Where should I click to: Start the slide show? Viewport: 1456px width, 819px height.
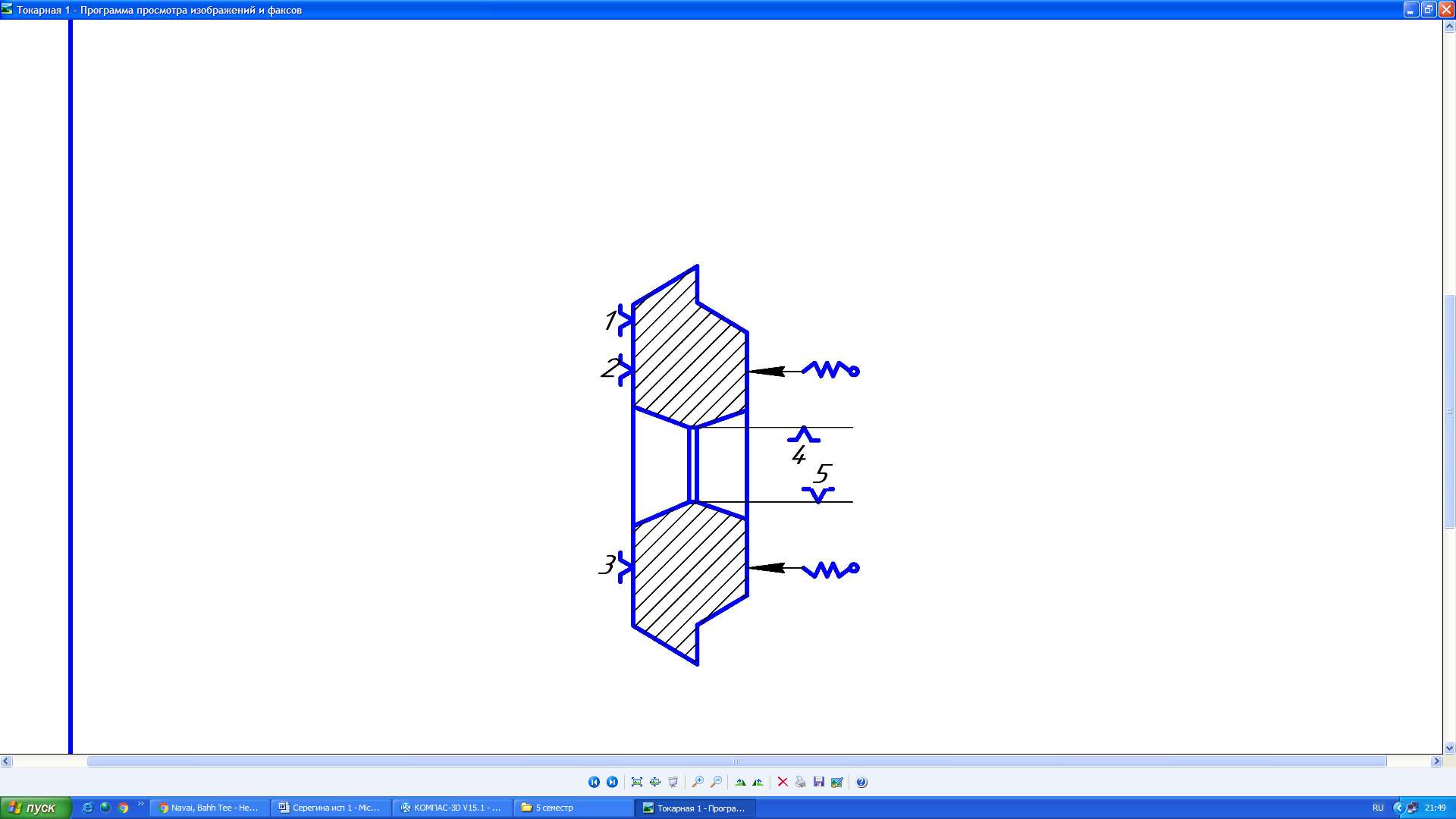click(x=673, y=782)
